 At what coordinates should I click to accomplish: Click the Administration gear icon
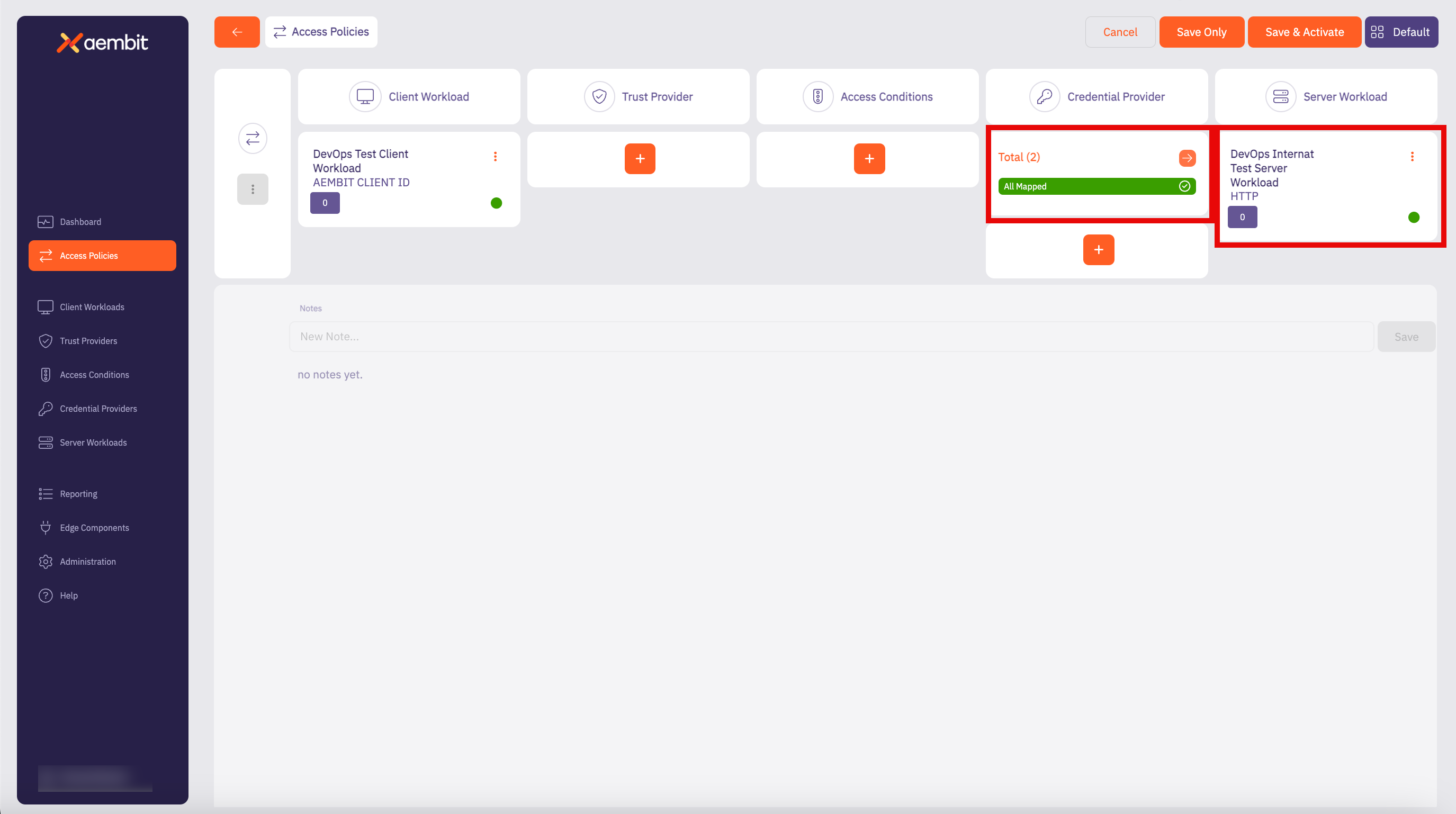(x=45, y=562)
